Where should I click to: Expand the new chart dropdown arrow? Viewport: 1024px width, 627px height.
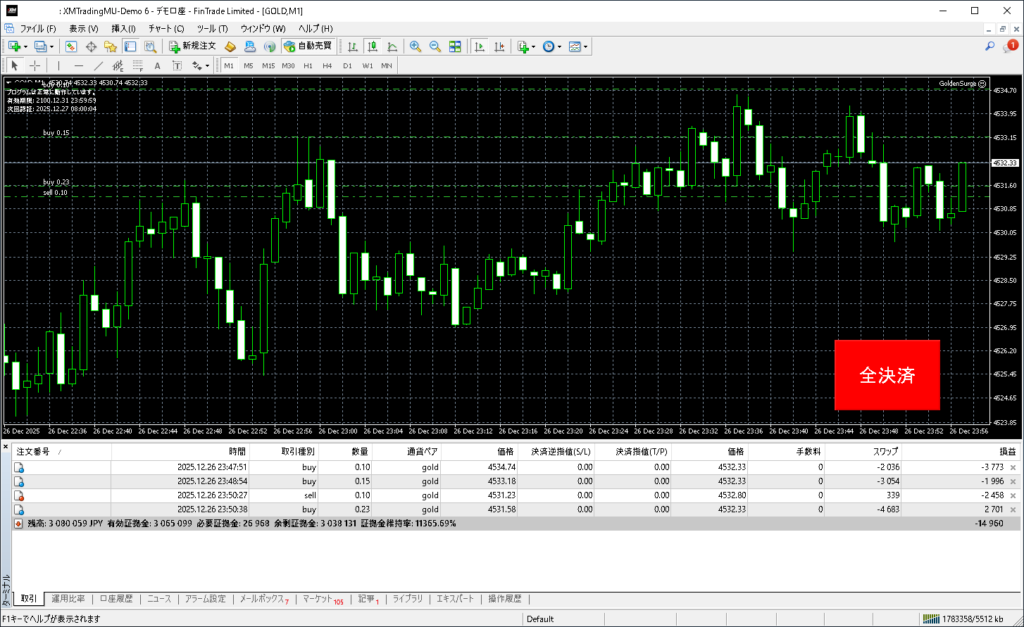(25, 46)
